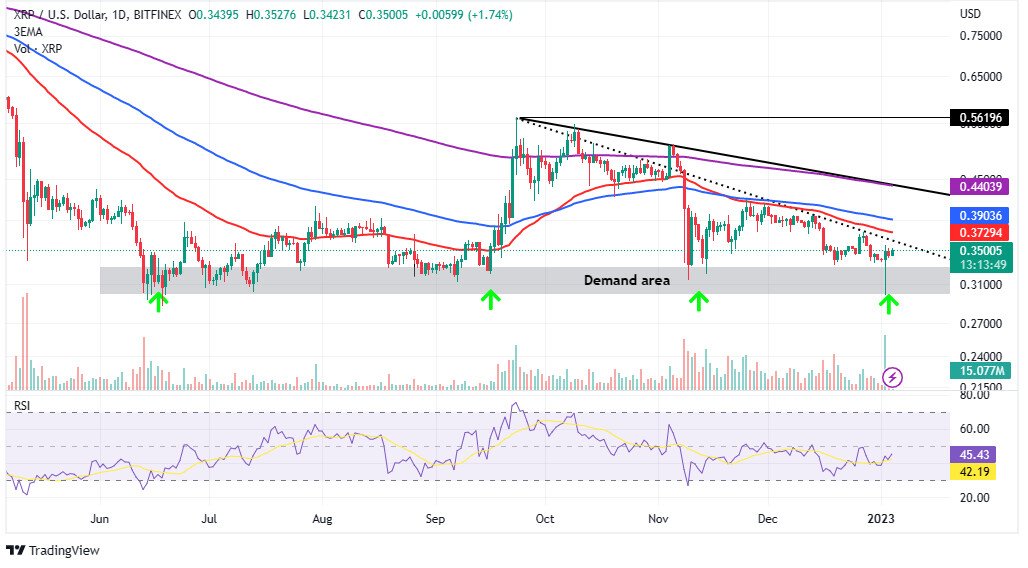The image size is (1028, 568).
Task: Click the purple 0.44039 EMA price label
Action: [x=980, y=186]
